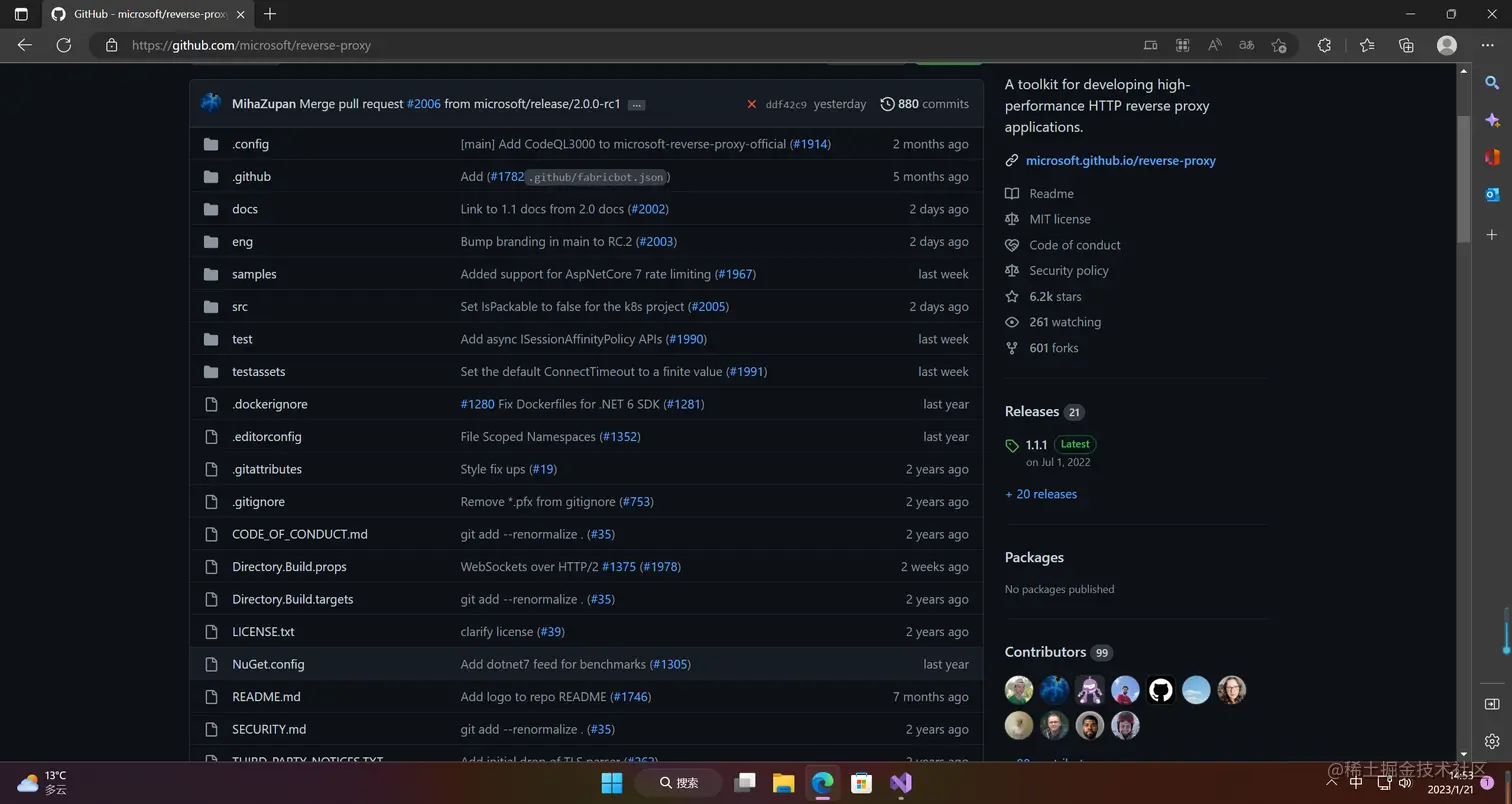Open Microsoft Store from the taskbar
This screenshot has width=1512, height=804.
coord(861,782)
